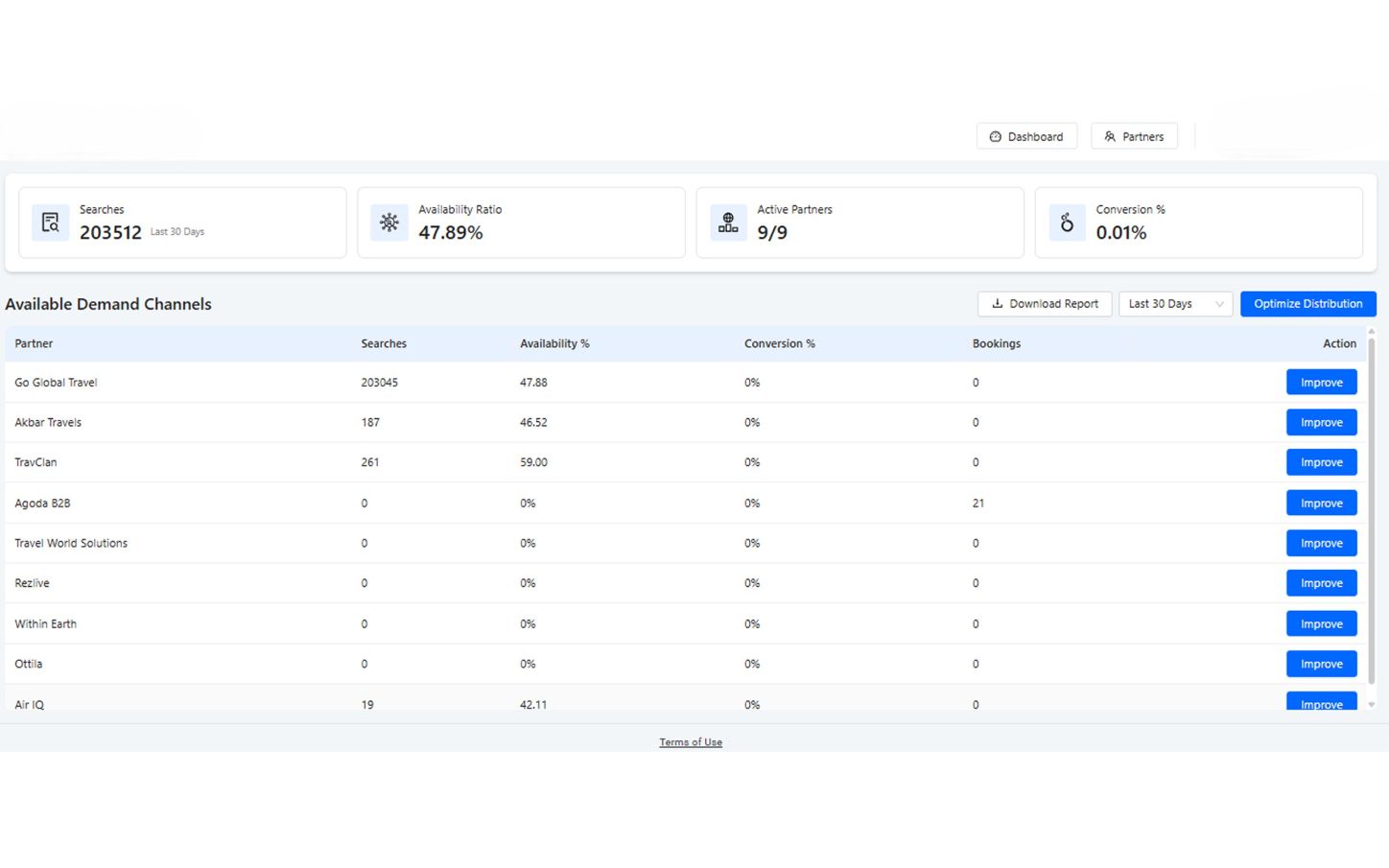1389x868 pixels.
Task: Click the scrollbar down arrow of the table
Action: [x=1371, y=705]
